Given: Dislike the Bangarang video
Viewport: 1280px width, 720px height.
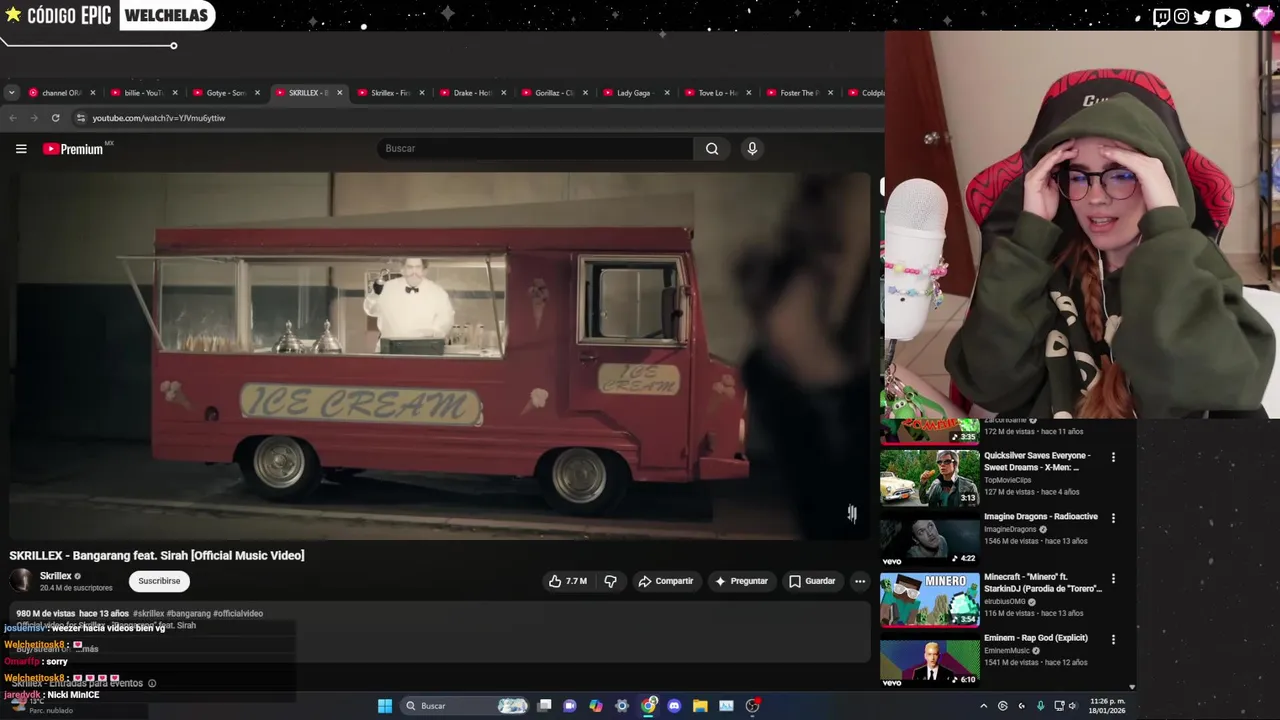Looking at the screenshot, I should (x=610, y=581).
